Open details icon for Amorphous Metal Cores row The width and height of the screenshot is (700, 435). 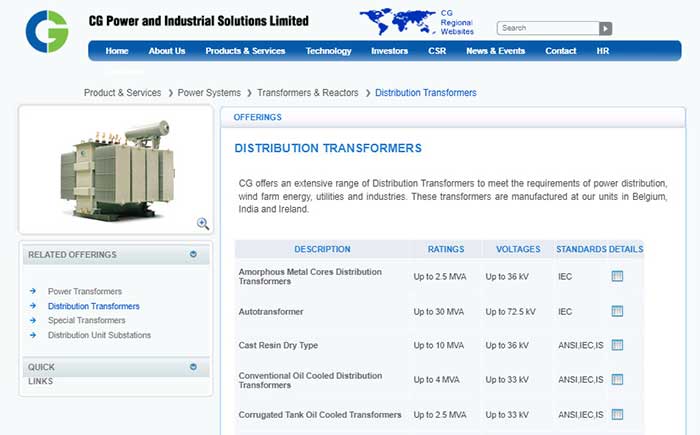click(617, 276)
